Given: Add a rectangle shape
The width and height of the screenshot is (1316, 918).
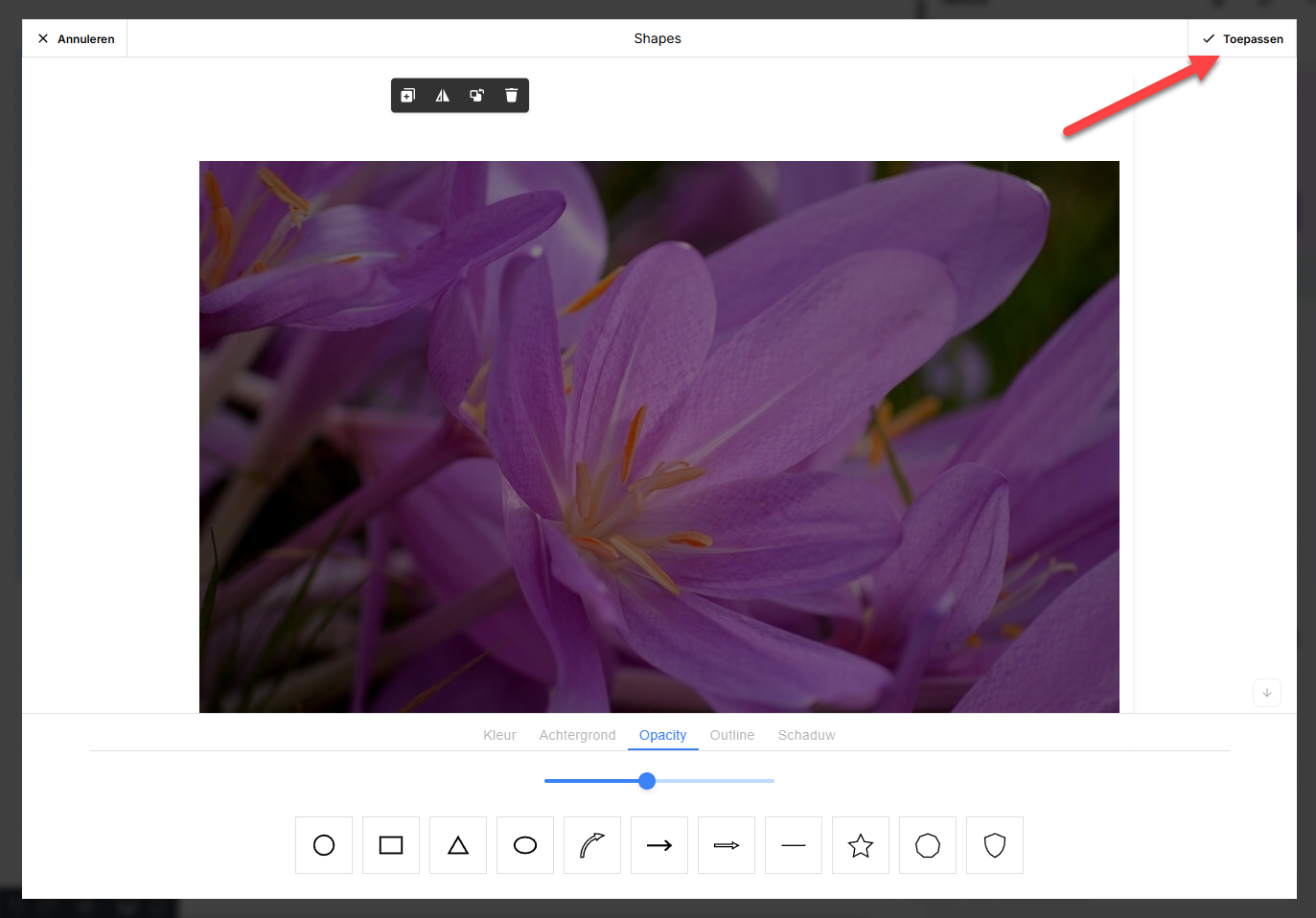Looking at the screenshot, I should [x=391, y=845].
